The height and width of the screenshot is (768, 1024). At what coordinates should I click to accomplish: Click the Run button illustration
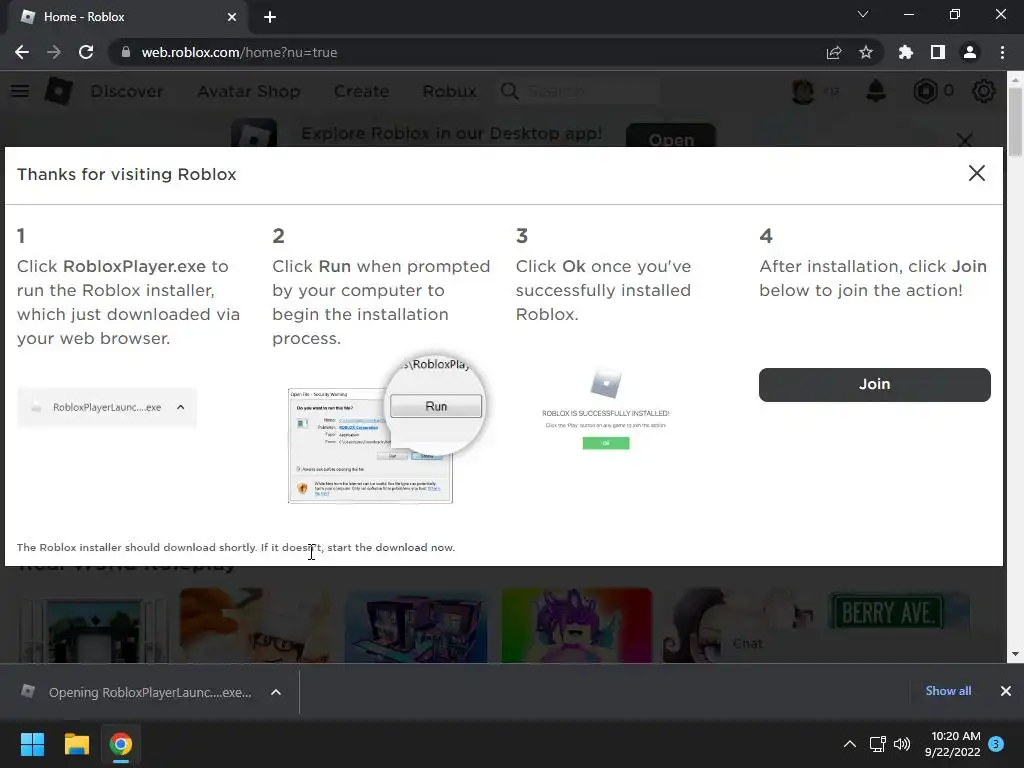pyautogui.click(x=436, y=406)
